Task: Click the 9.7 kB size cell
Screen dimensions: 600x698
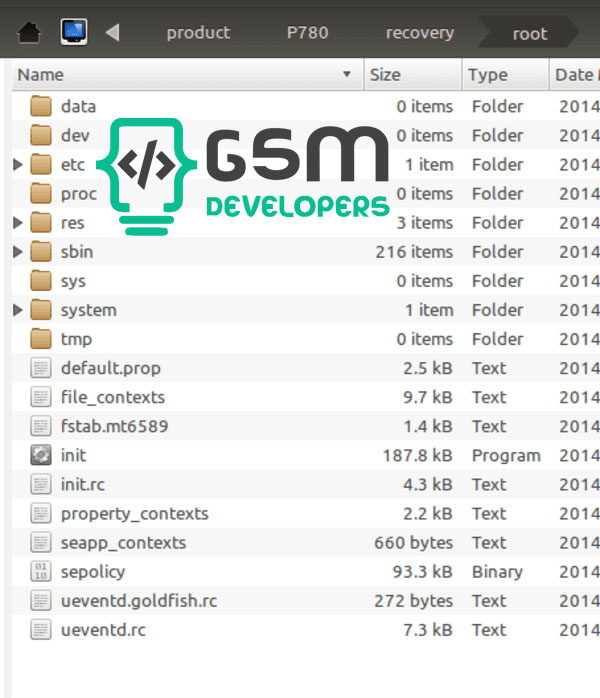Action: point(428,397)
